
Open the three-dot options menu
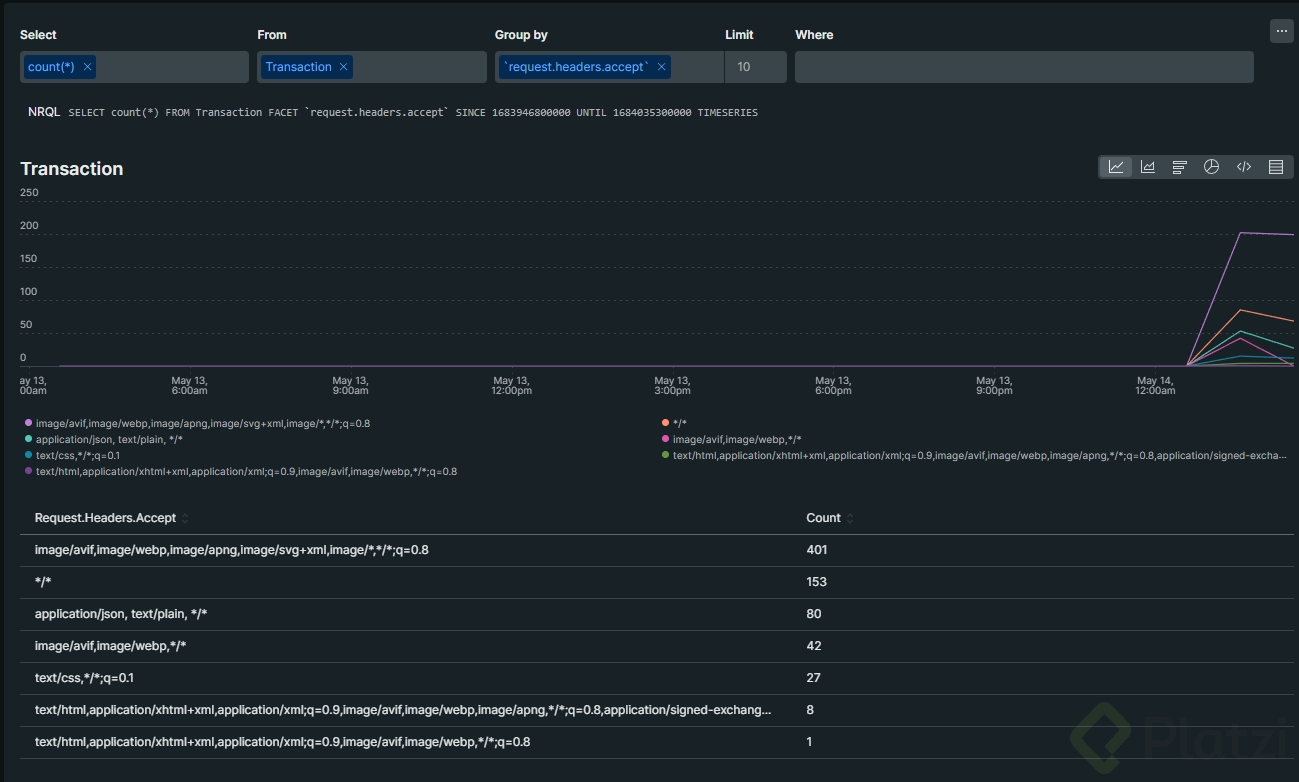(1281, 31)
